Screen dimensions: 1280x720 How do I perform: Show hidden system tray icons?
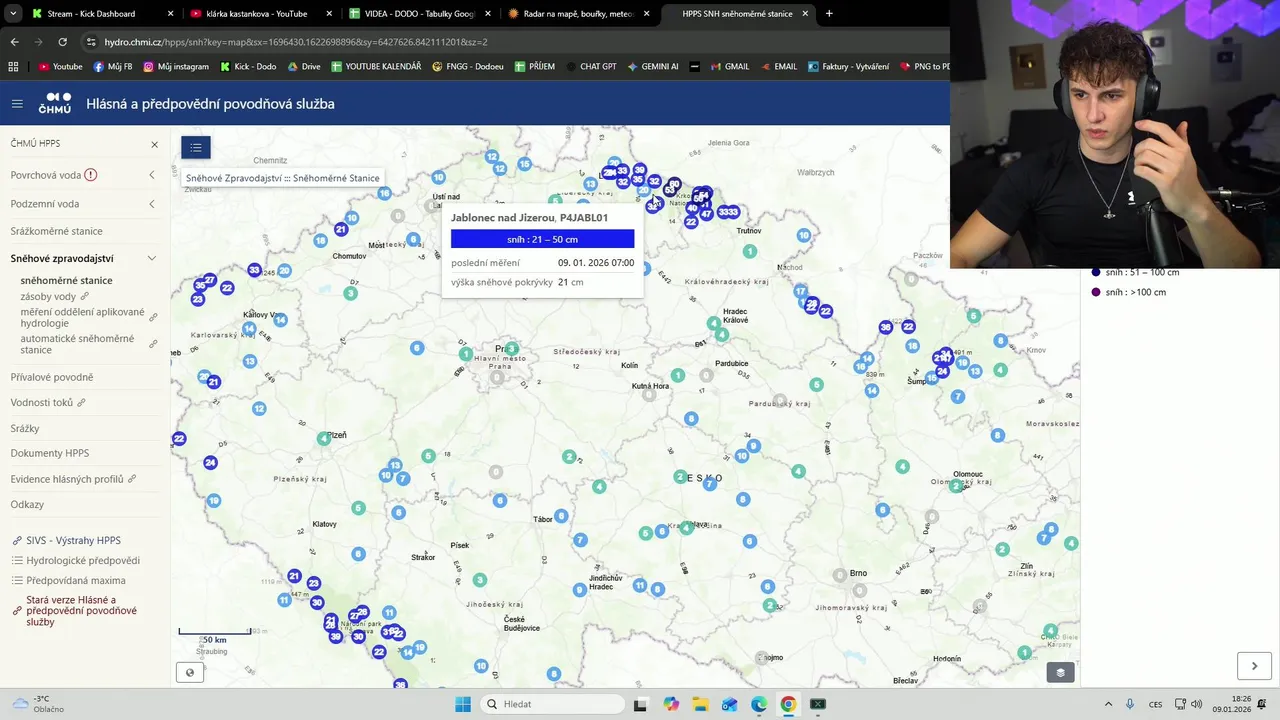(1108, 704)
